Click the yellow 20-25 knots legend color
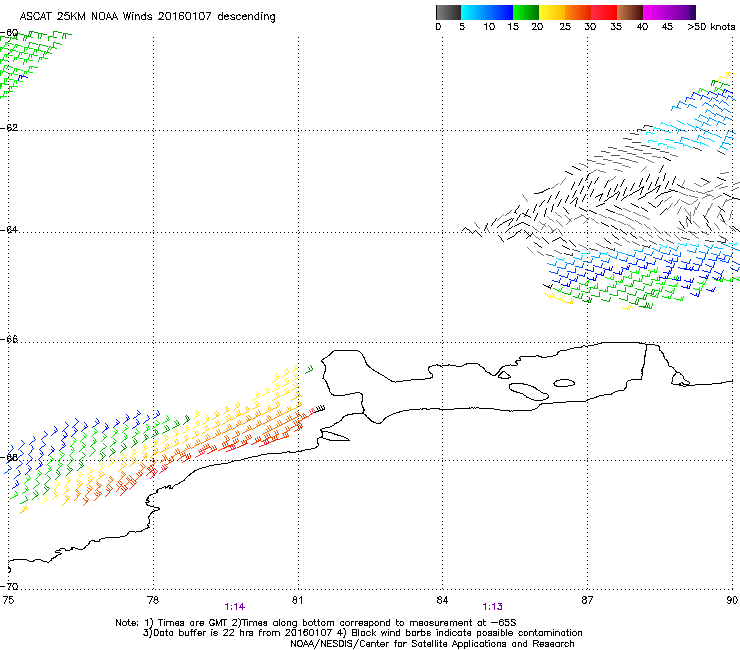740x650 pixels. click(x=552, y=12)
